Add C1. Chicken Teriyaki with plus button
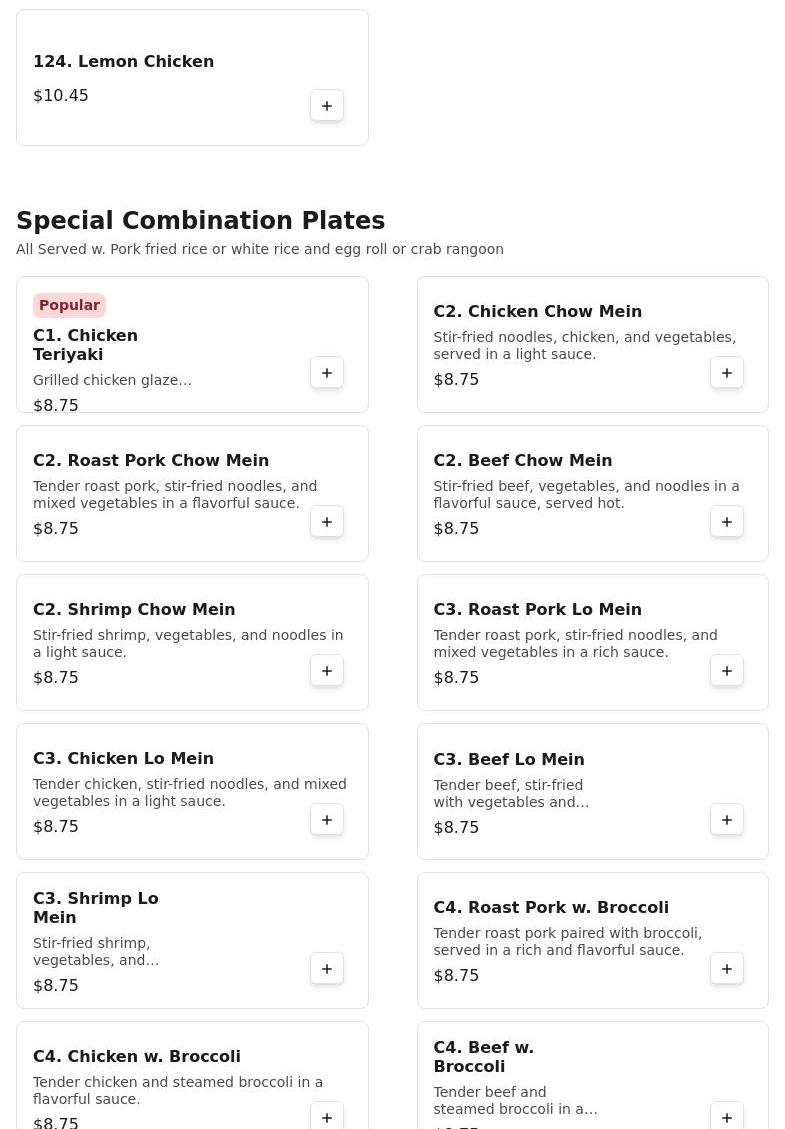This screenshot has height=1129, width=785. 327,373
